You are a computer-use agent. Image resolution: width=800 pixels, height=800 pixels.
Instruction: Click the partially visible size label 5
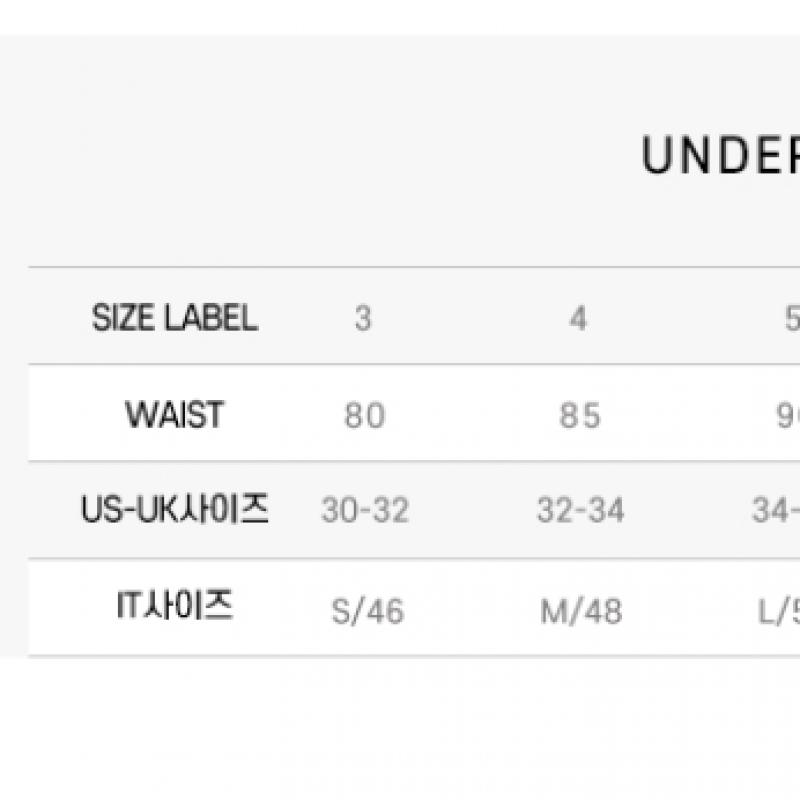tap(791, 319)
